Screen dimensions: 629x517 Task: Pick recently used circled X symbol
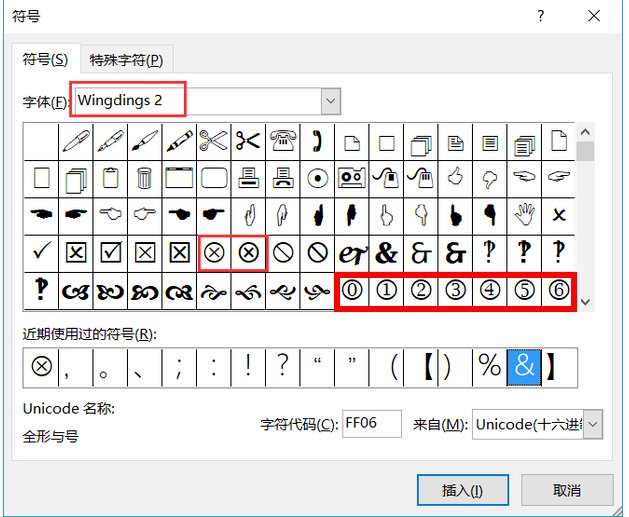pyautogui.click(x=41, y=367)
